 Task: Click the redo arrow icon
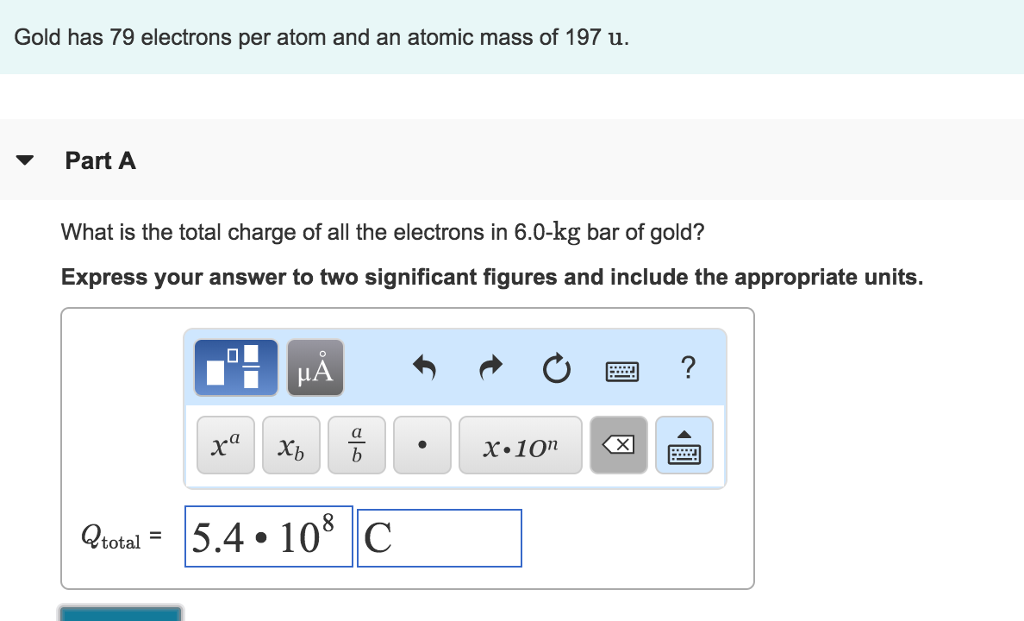(490, 367)
